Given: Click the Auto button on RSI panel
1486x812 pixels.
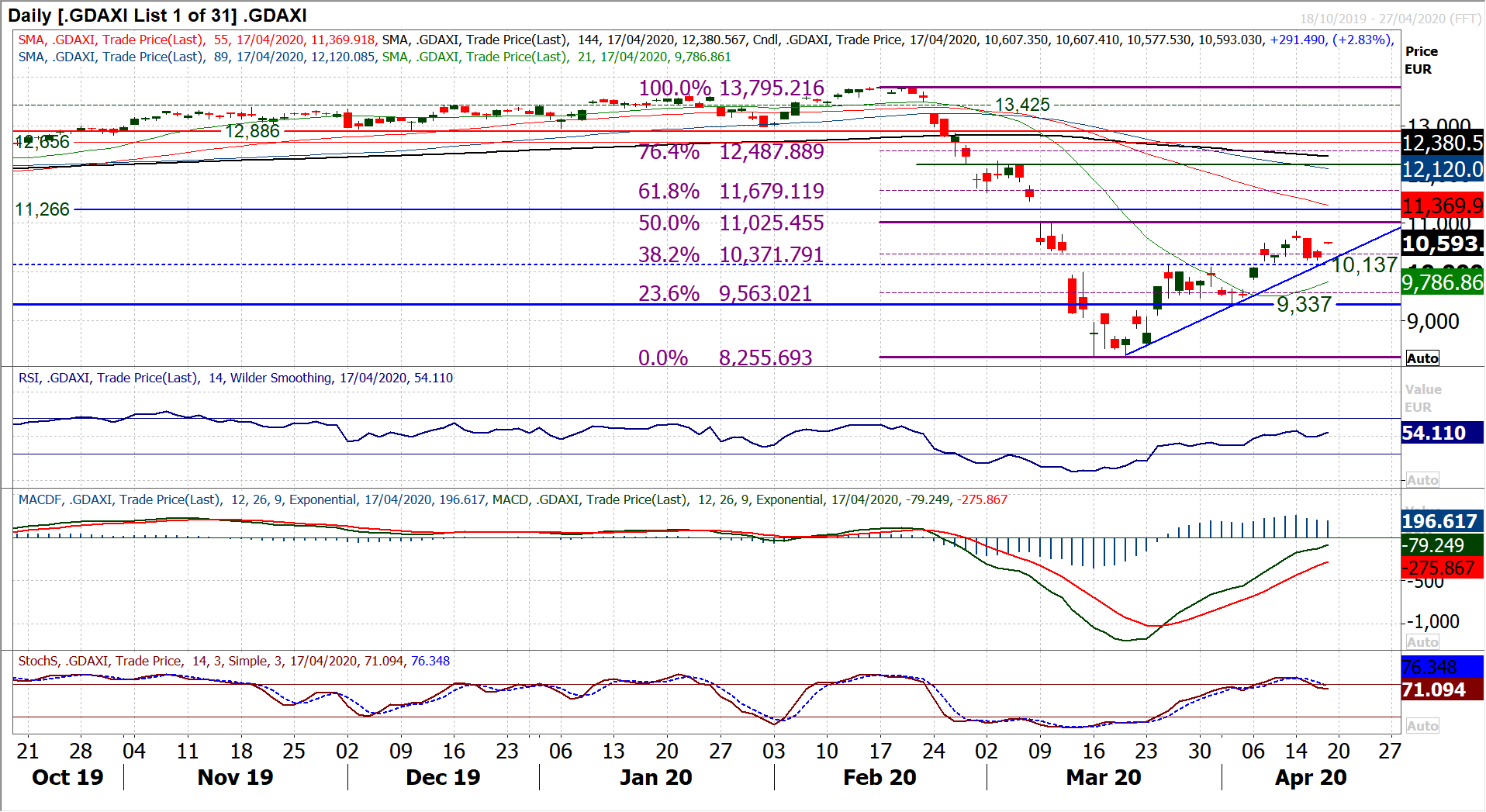Looking at the screenshot, I should pos(1422,480).
